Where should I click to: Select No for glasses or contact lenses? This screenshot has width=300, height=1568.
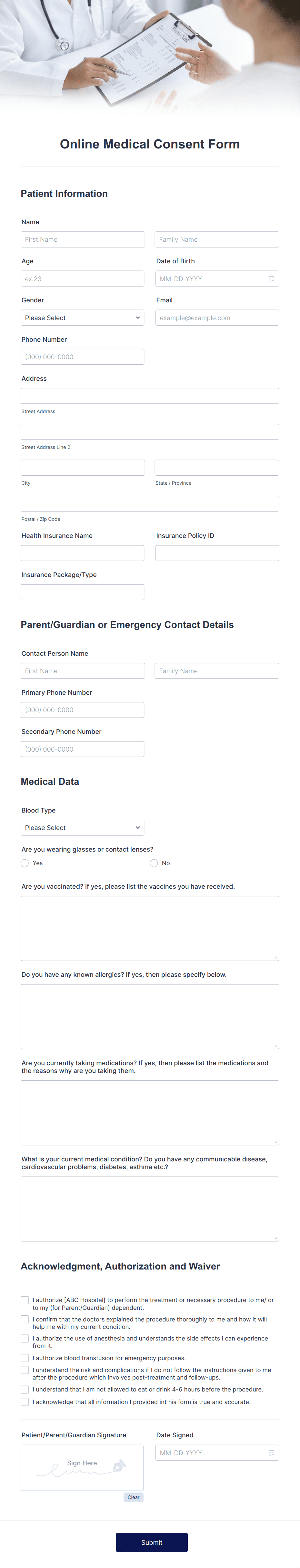click(154, 863)
